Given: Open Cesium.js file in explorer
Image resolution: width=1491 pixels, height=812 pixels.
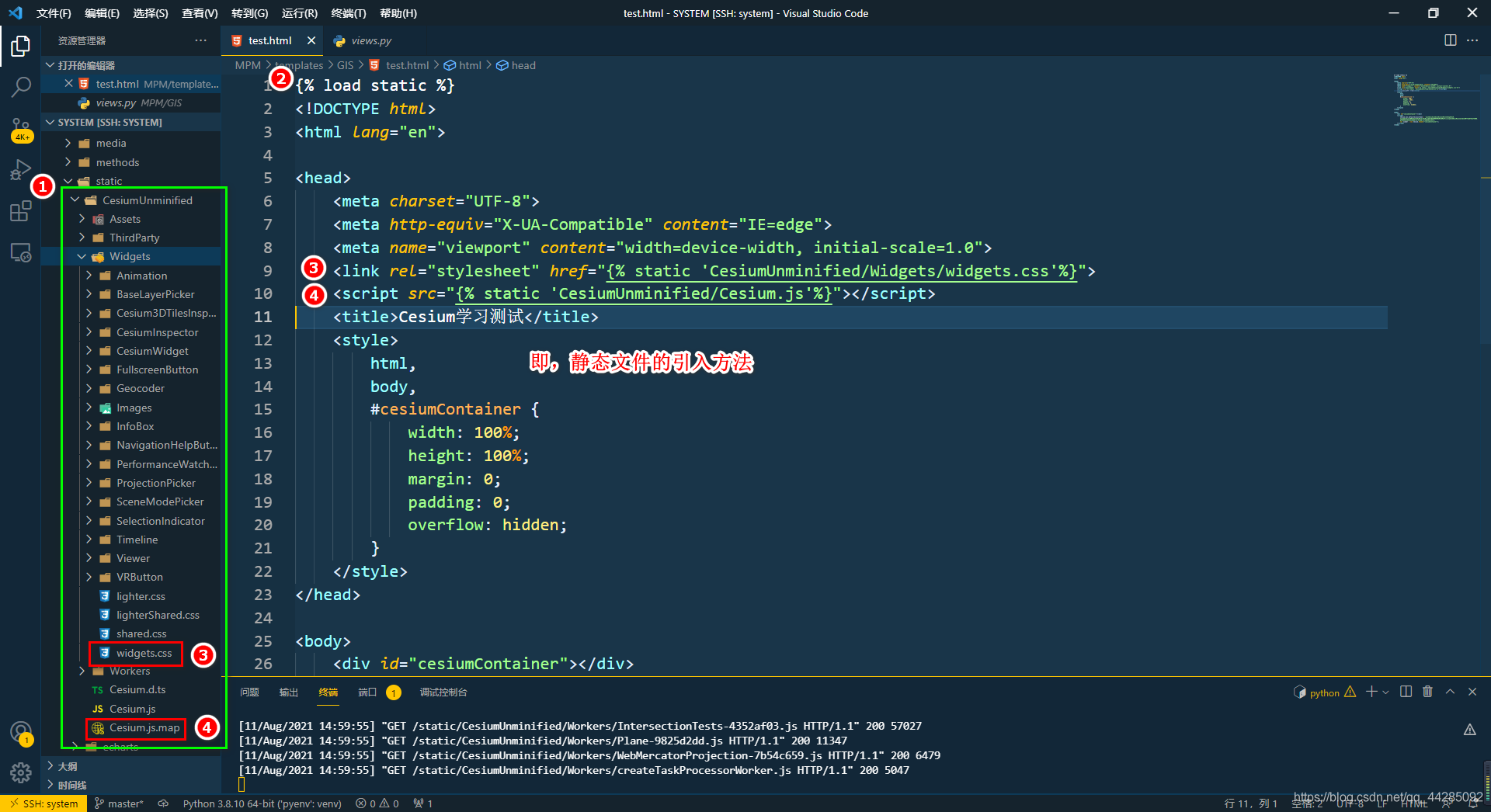Looking at the screenshot, I should point(132,709).
